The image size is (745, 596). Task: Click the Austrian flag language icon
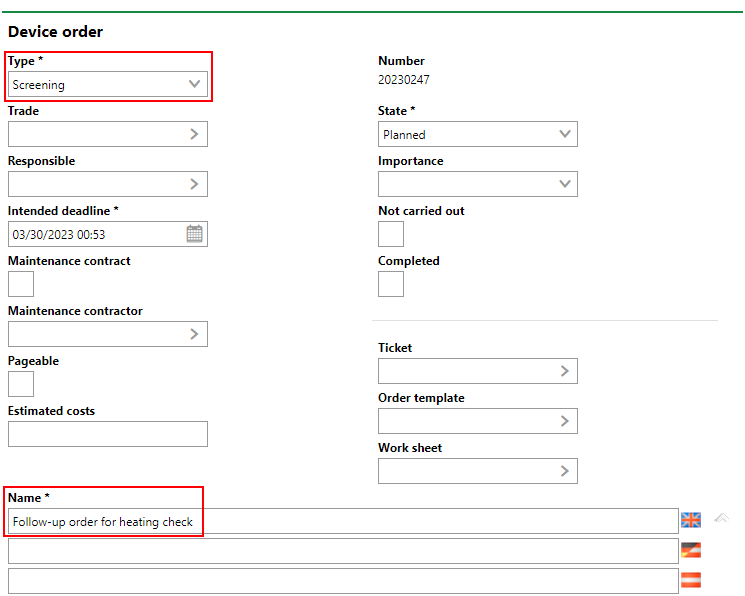pyautogui.click(x=691, y=580)
